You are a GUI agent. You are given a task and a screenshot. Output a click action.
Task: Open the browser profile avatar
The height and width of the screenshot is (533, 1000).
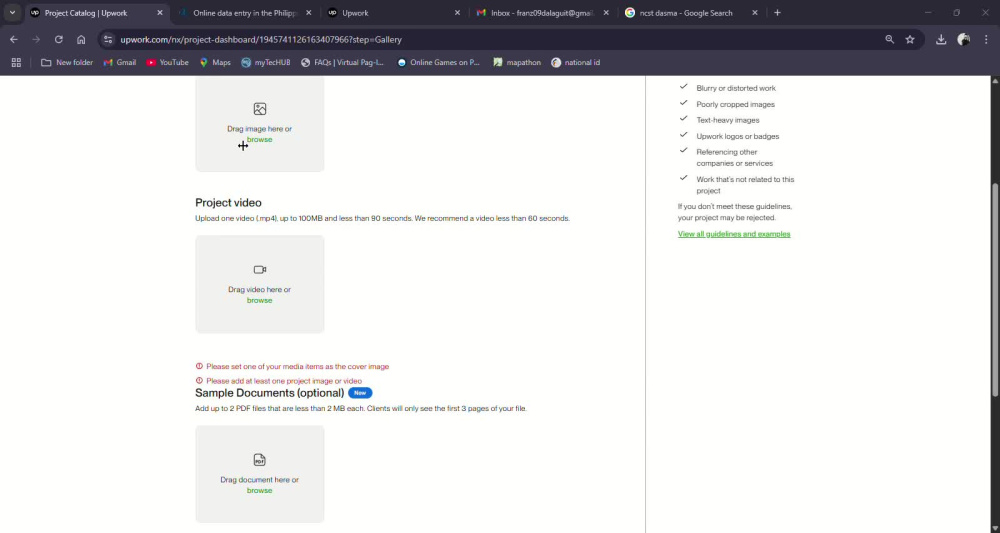pyautogui.click(x=964, y=40)
